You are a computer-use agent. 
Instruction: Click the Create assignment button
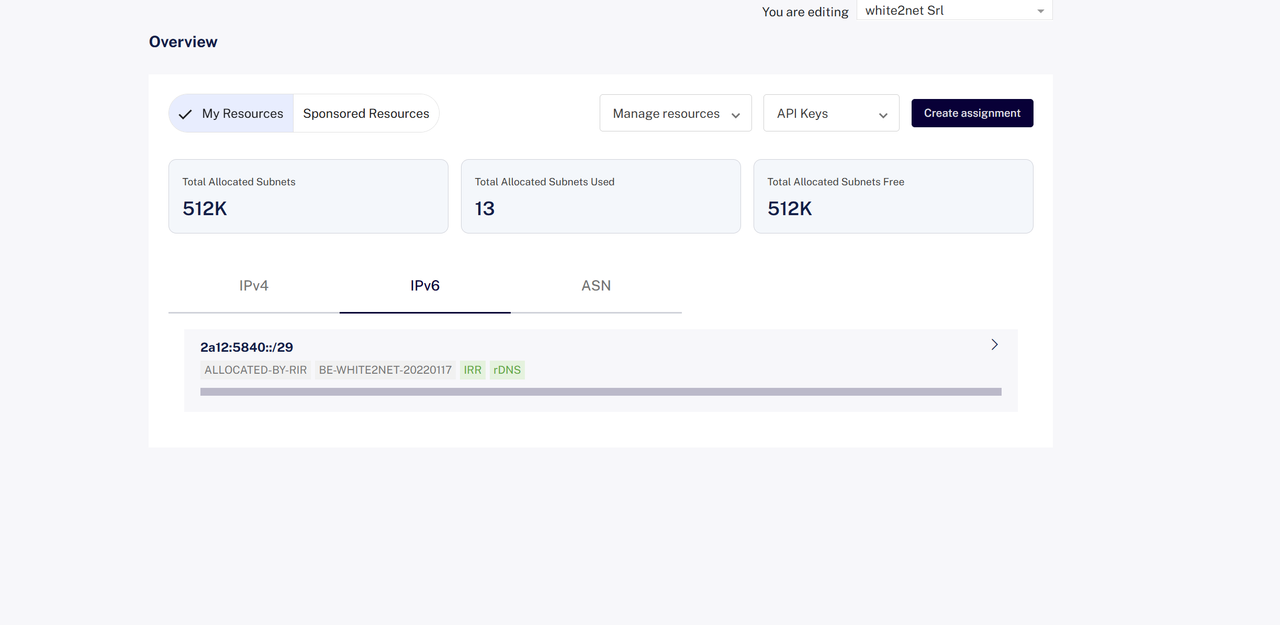(x=972, y=113)
